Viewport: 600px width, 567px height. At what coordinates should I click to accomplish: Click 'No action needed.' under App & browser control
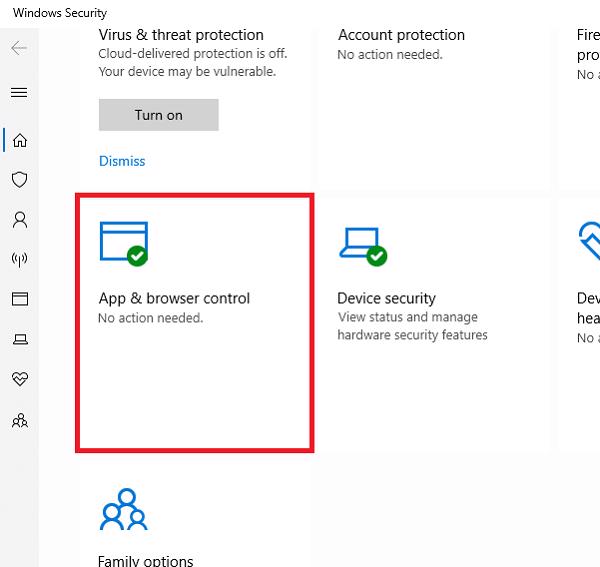pyautogui.click(x=150, y=318)
